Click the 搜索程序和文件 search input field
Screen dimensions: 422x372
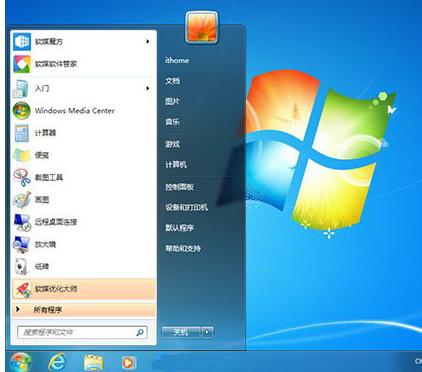pos(82,332)
